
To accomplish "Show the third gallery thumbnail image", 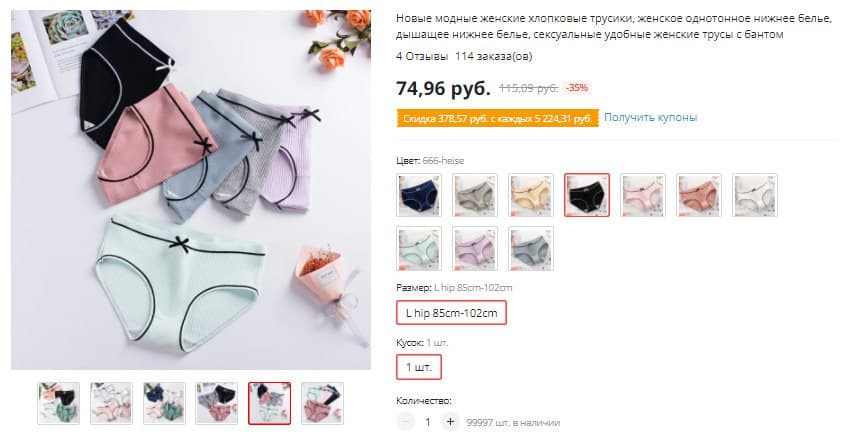I will 164,403.
